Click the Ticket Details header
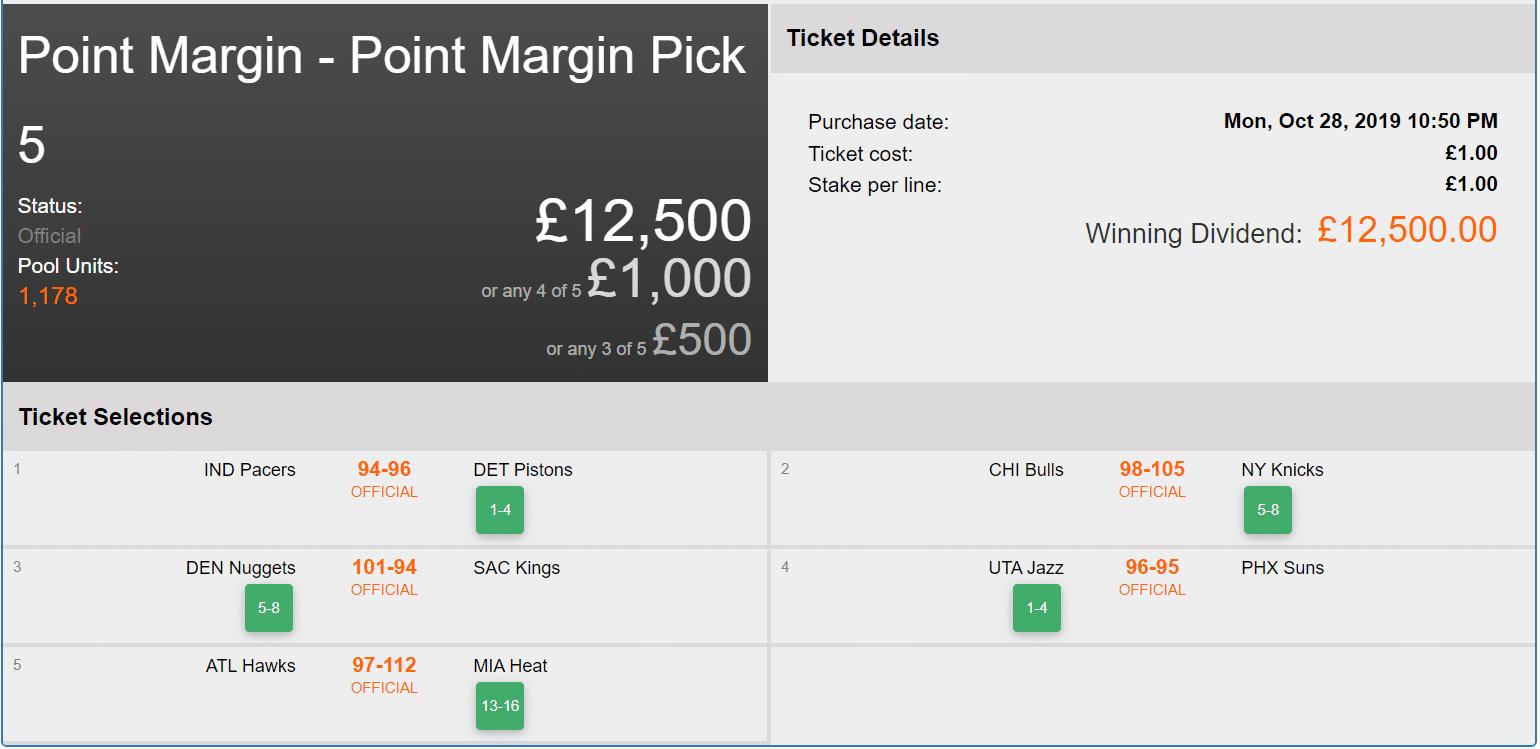Screen dimensions: 1540x749 click(x=863, y=38)
